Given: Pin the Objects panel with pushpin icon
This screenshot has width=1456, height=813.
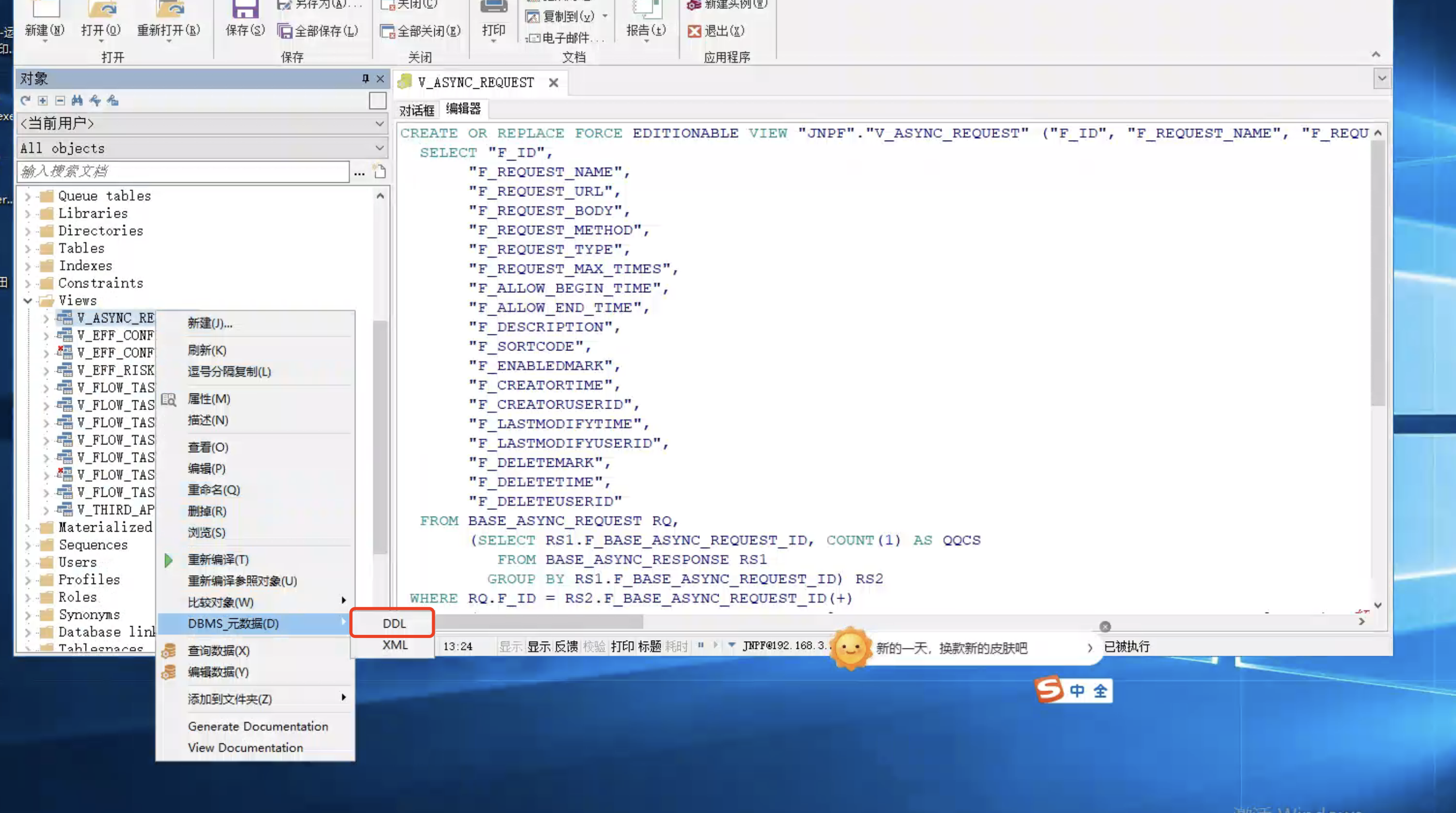Looking at the screenshot, I should point(365,78).
